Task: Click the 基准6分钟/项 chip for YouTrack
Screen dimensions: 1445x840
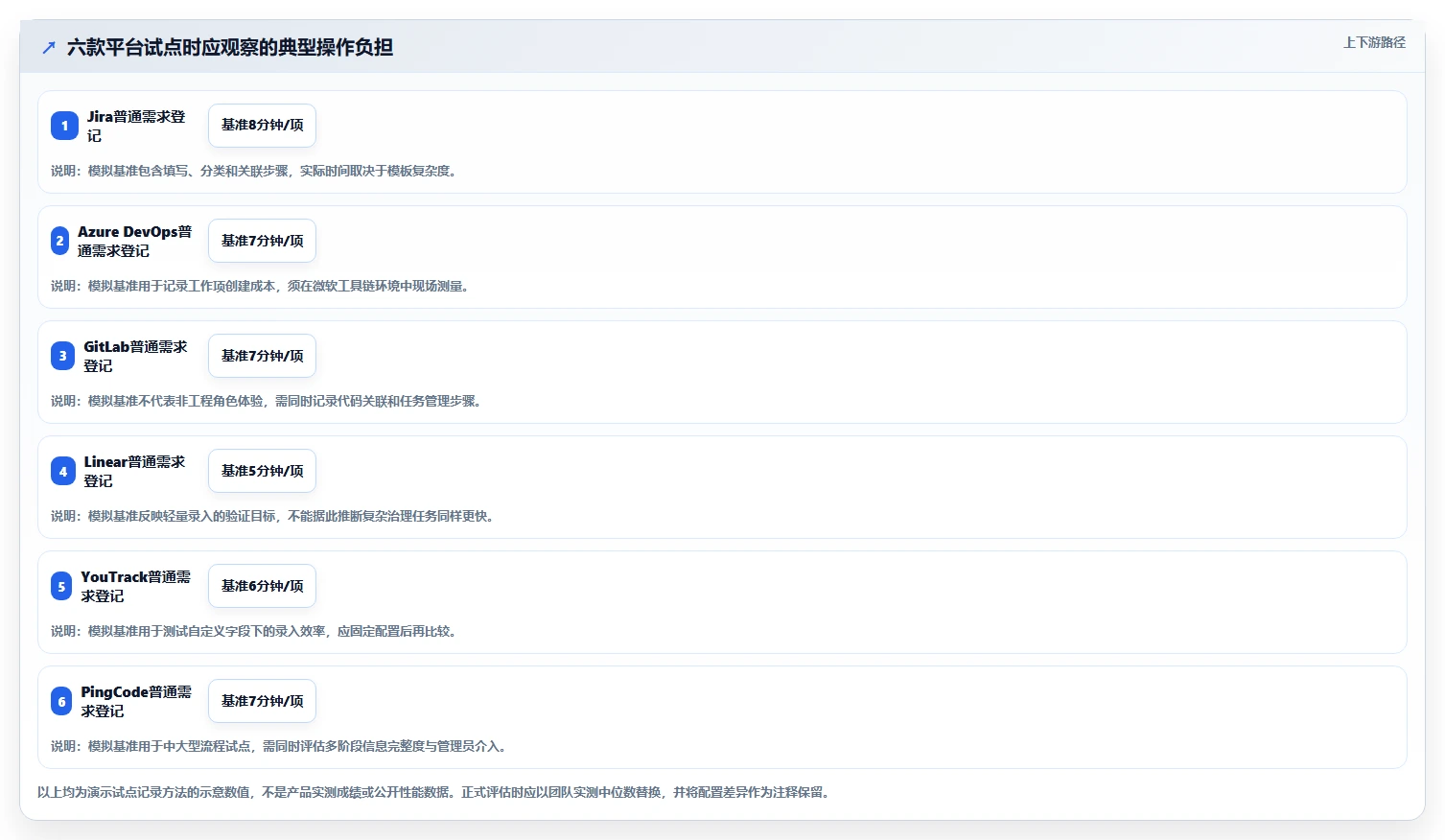Action: tap(262, 586)
